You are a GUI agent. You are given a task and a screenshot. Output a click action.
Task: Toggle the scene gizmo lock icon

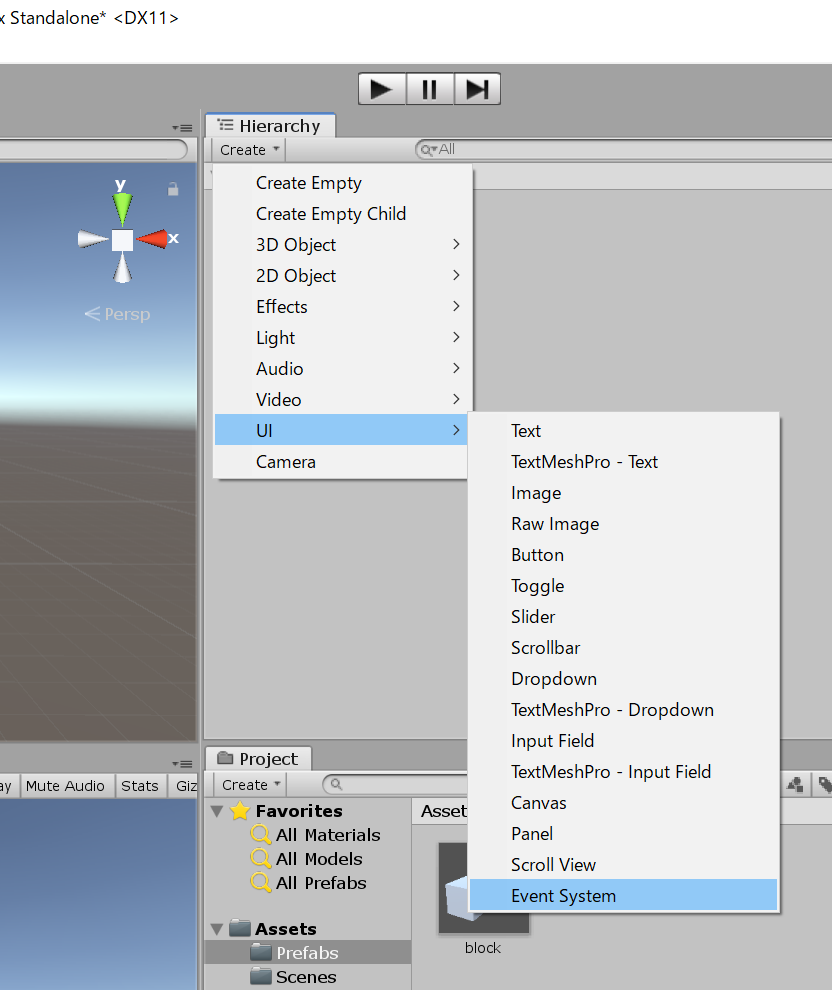pyautogui.click(x=173, y=189)
